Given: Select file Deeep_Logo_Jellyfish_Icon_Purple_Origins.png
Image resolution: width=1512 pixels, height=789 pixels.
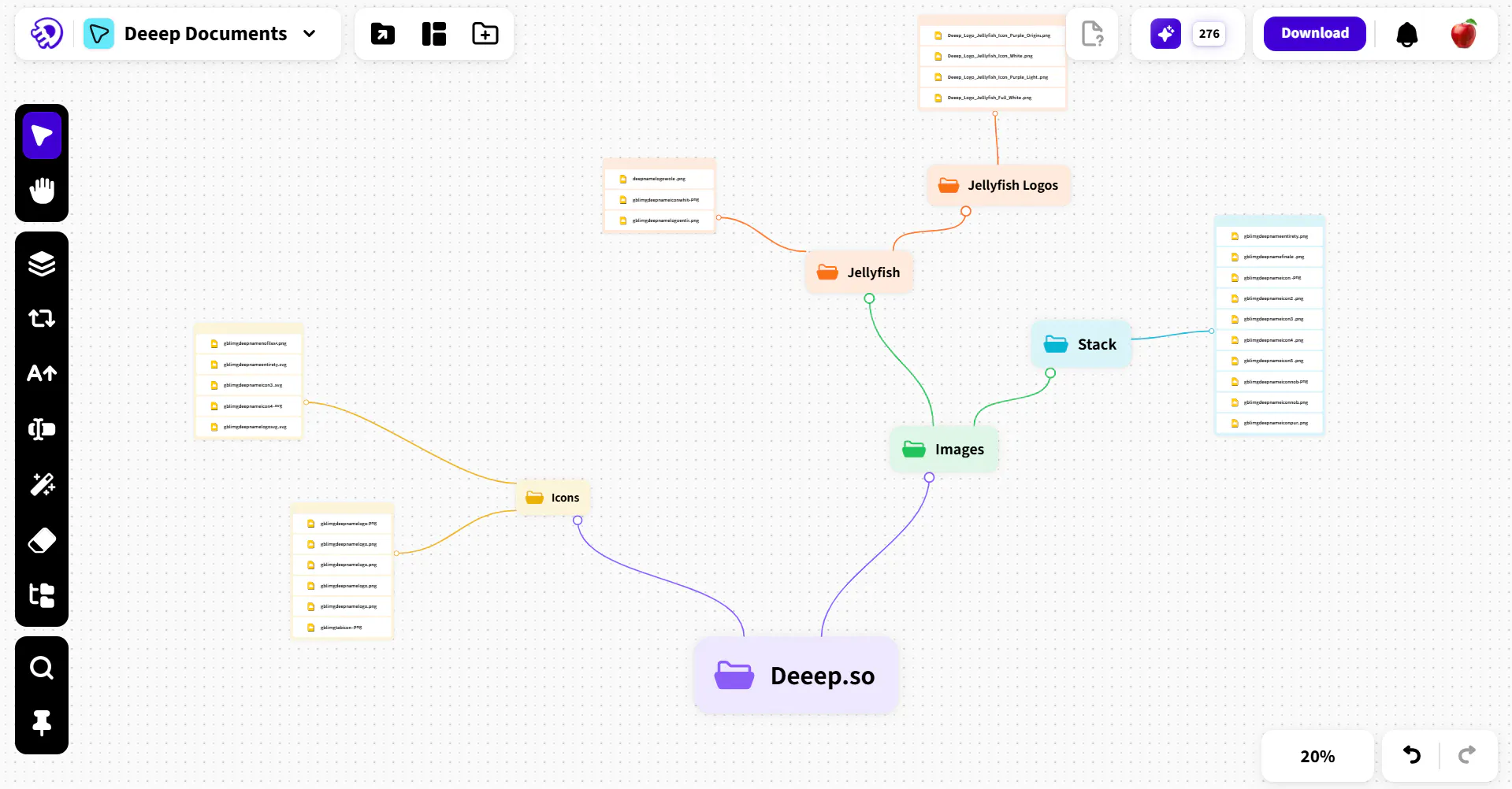Looking at the screenshot, I should [x=992, y=35].
